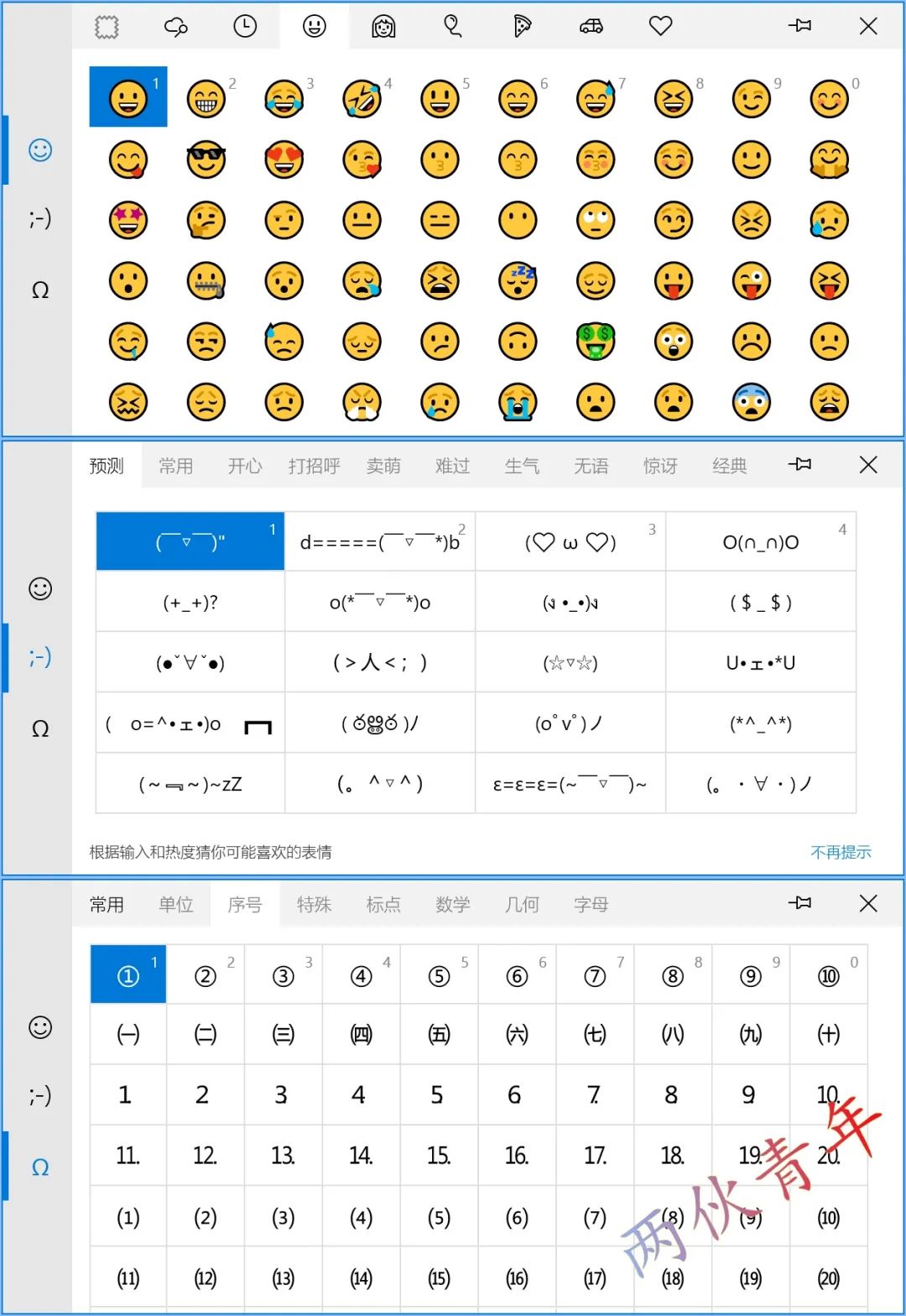Open the 单位 symbols tab
Viewport: 906px width, 1316px height.
tap(176, 905)
